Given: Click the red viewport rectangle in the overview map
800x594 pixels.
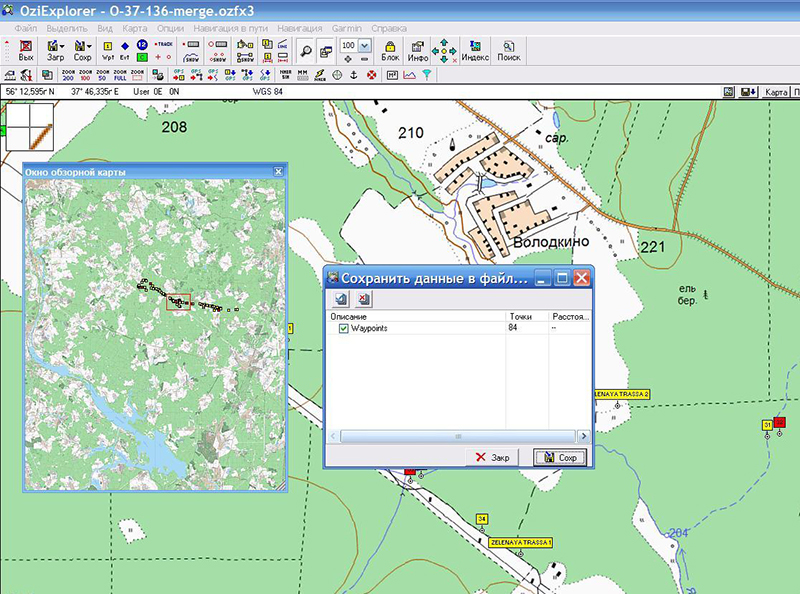Looking at the screenshot, I should (179, 302).
